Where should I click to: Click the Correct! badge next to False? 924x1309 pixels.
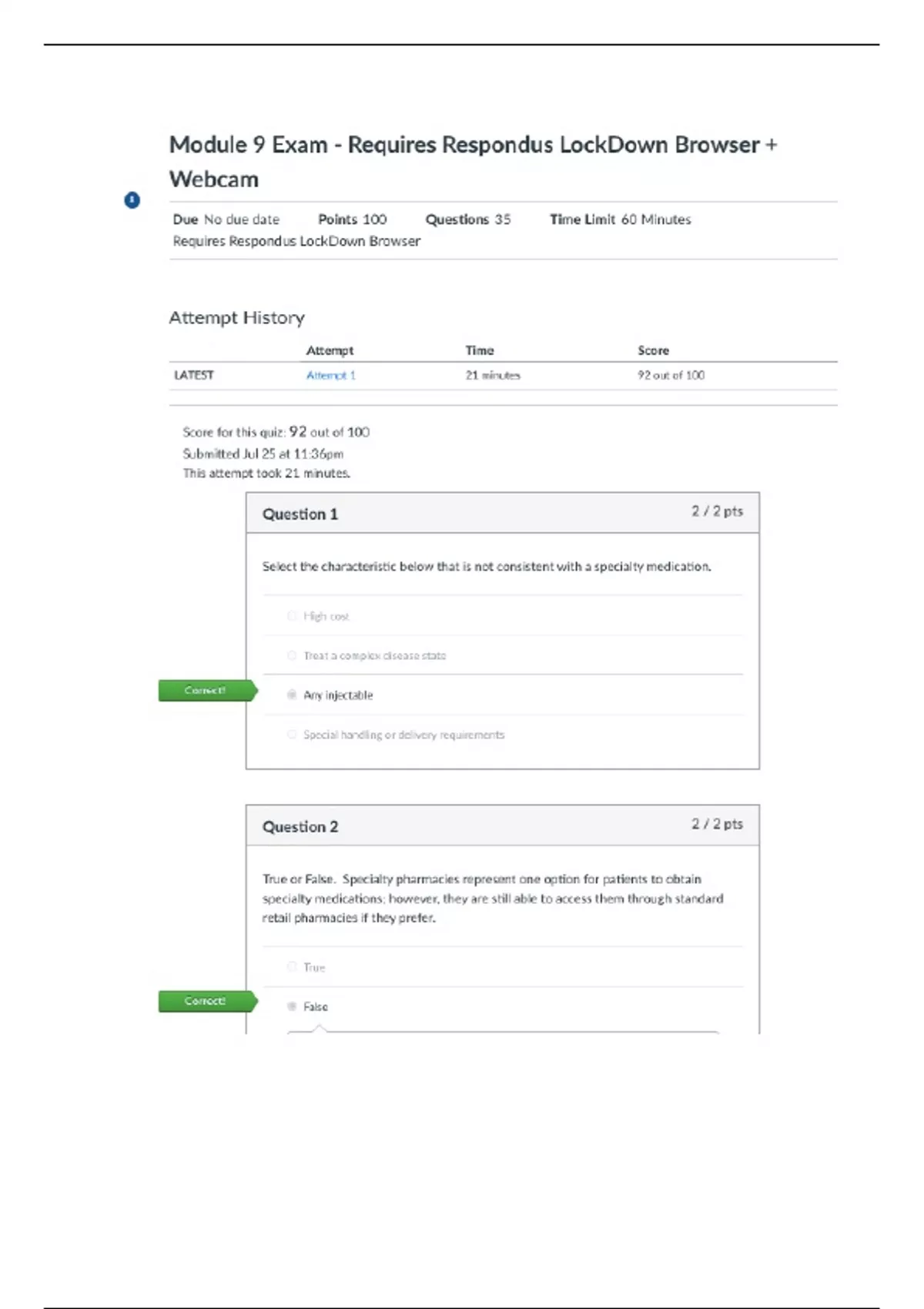click(206, 1001)
